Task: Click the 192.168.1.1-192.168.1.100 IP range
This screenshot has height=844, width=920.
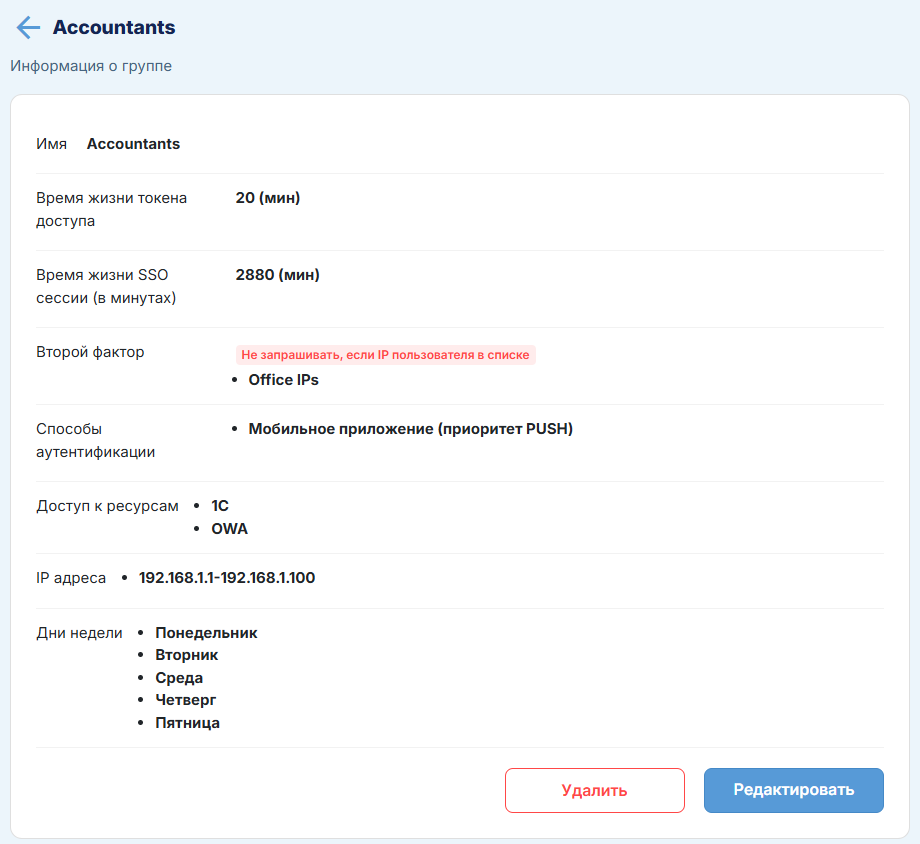Action: [x=227, y=578]
